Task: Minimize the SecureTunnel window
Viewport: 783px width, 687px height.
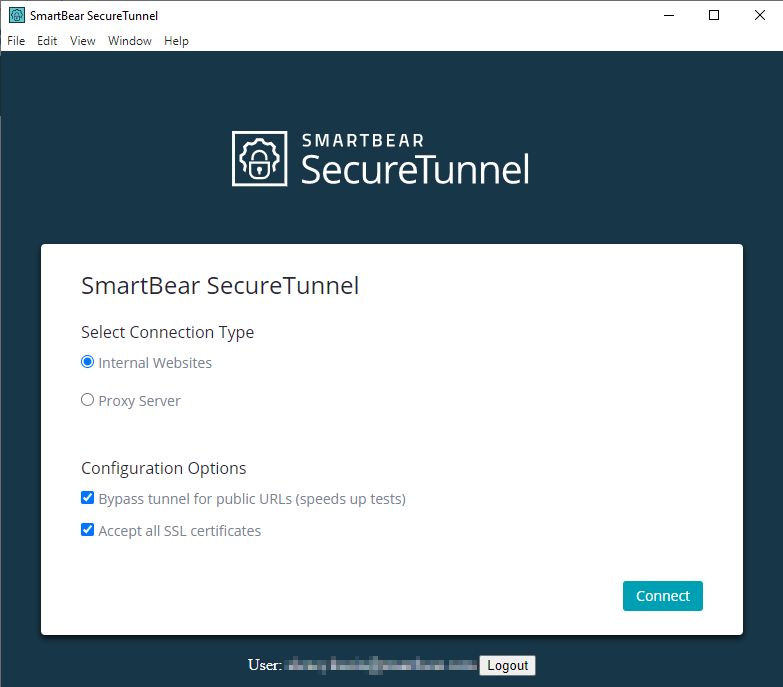Action: 667,15
